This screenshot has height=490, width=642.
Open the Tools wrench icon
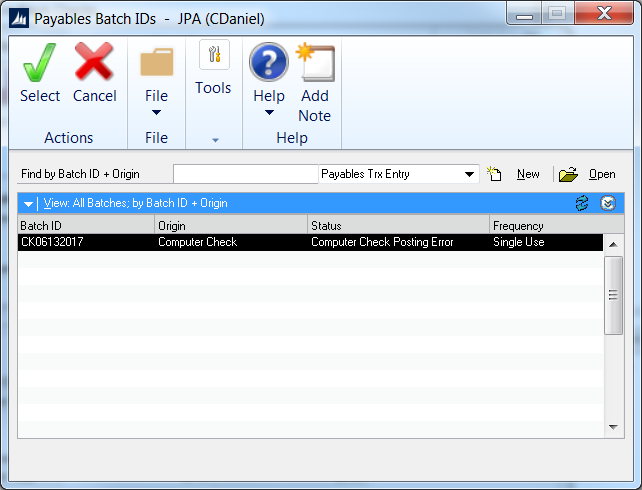pyautogui.click(x=213, y=56)
